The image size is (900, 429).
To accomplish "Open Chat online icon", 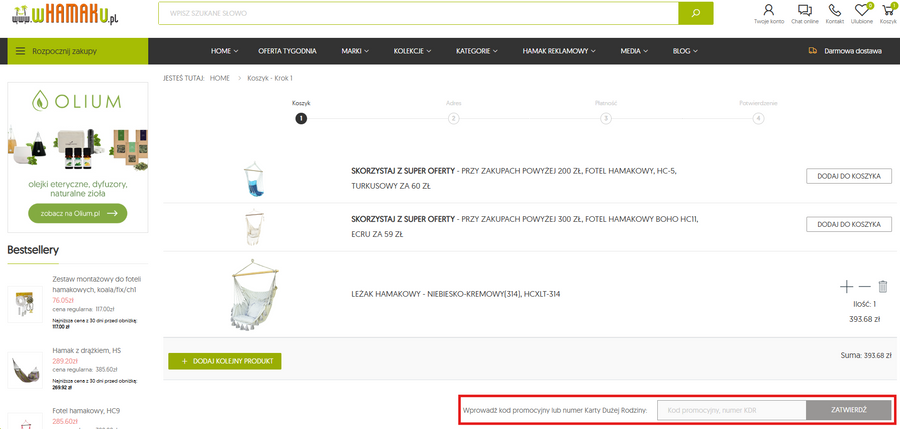I will tap(804, 11).
